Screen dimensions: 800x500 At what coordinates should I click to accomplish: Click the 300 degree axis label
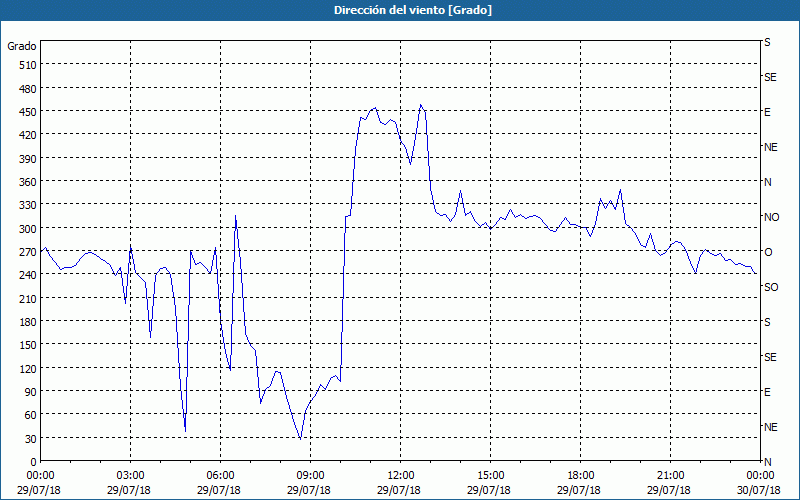click(28, 229)
